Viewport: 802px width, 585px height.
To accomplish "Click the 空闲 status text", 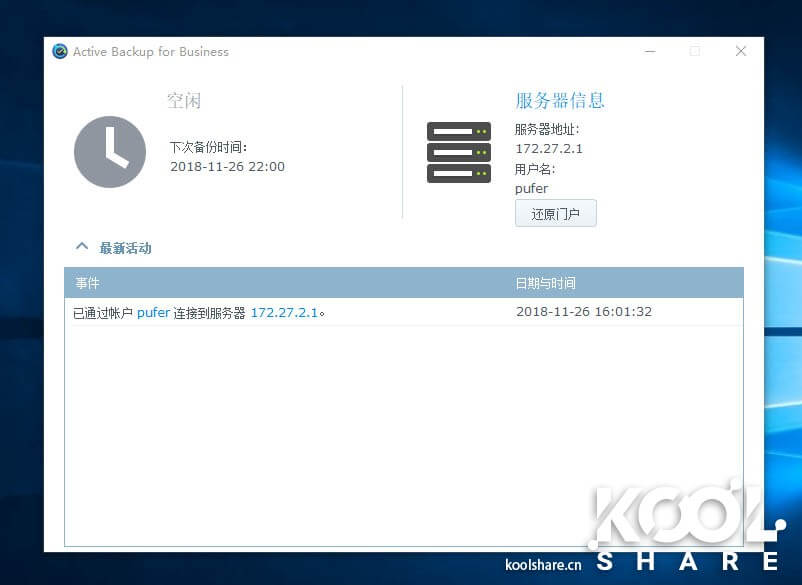I will pos(184,100).
